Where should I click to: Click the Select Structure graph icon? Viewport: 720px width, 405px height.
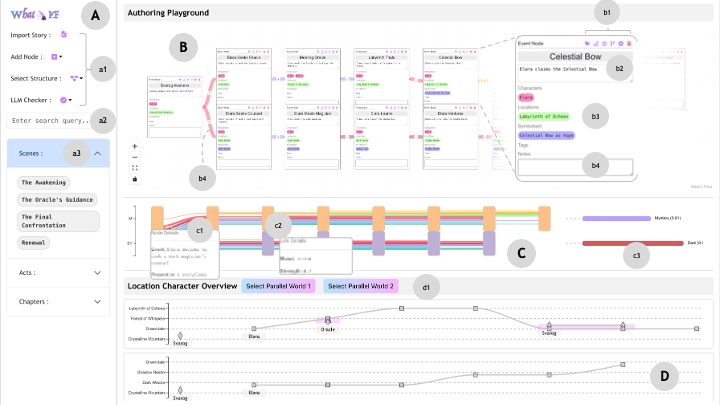click(x=73, y=79)
